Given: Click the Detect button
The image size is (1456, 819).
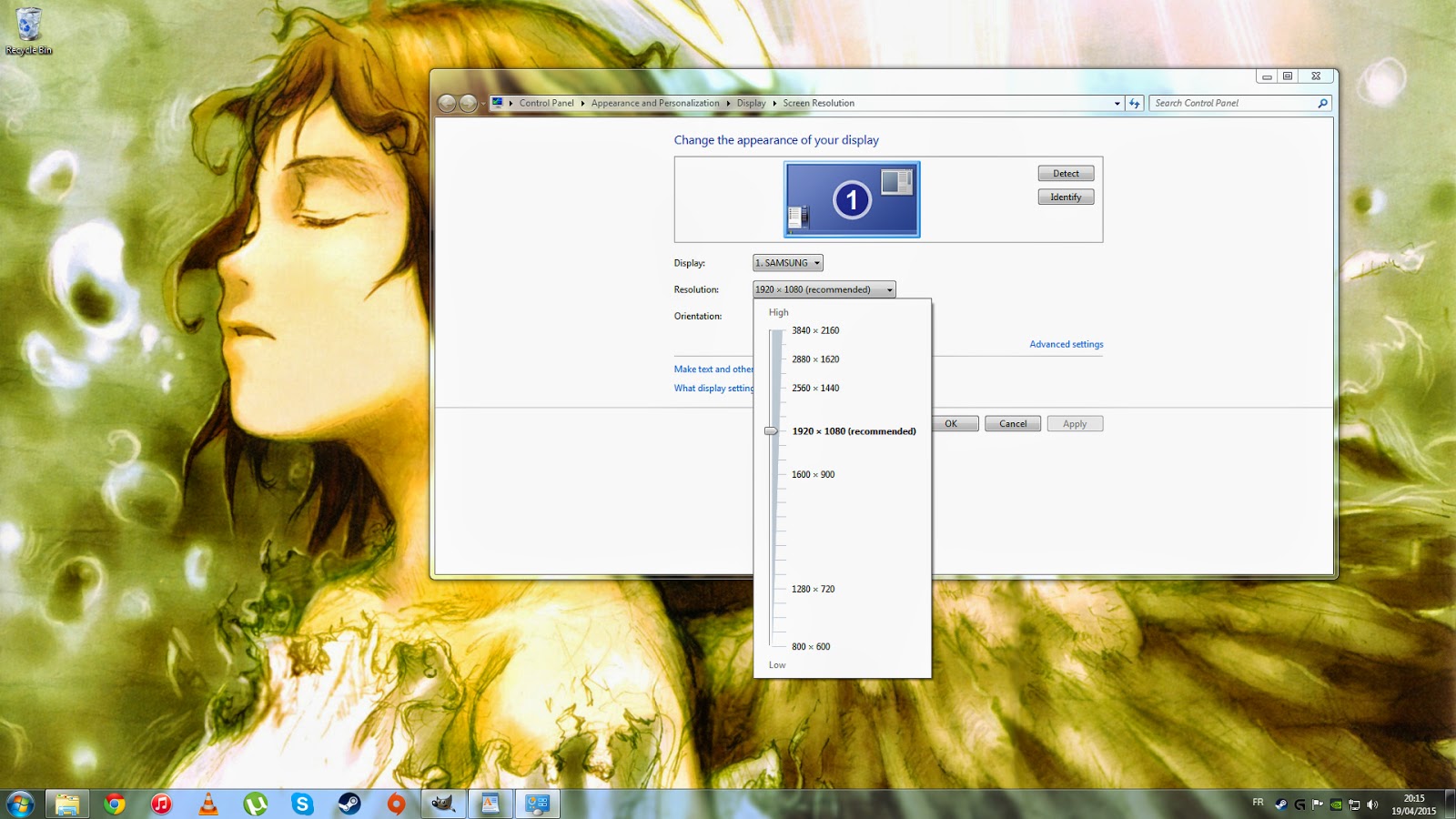Looking at the screenshot, I should pos(1067,174).
